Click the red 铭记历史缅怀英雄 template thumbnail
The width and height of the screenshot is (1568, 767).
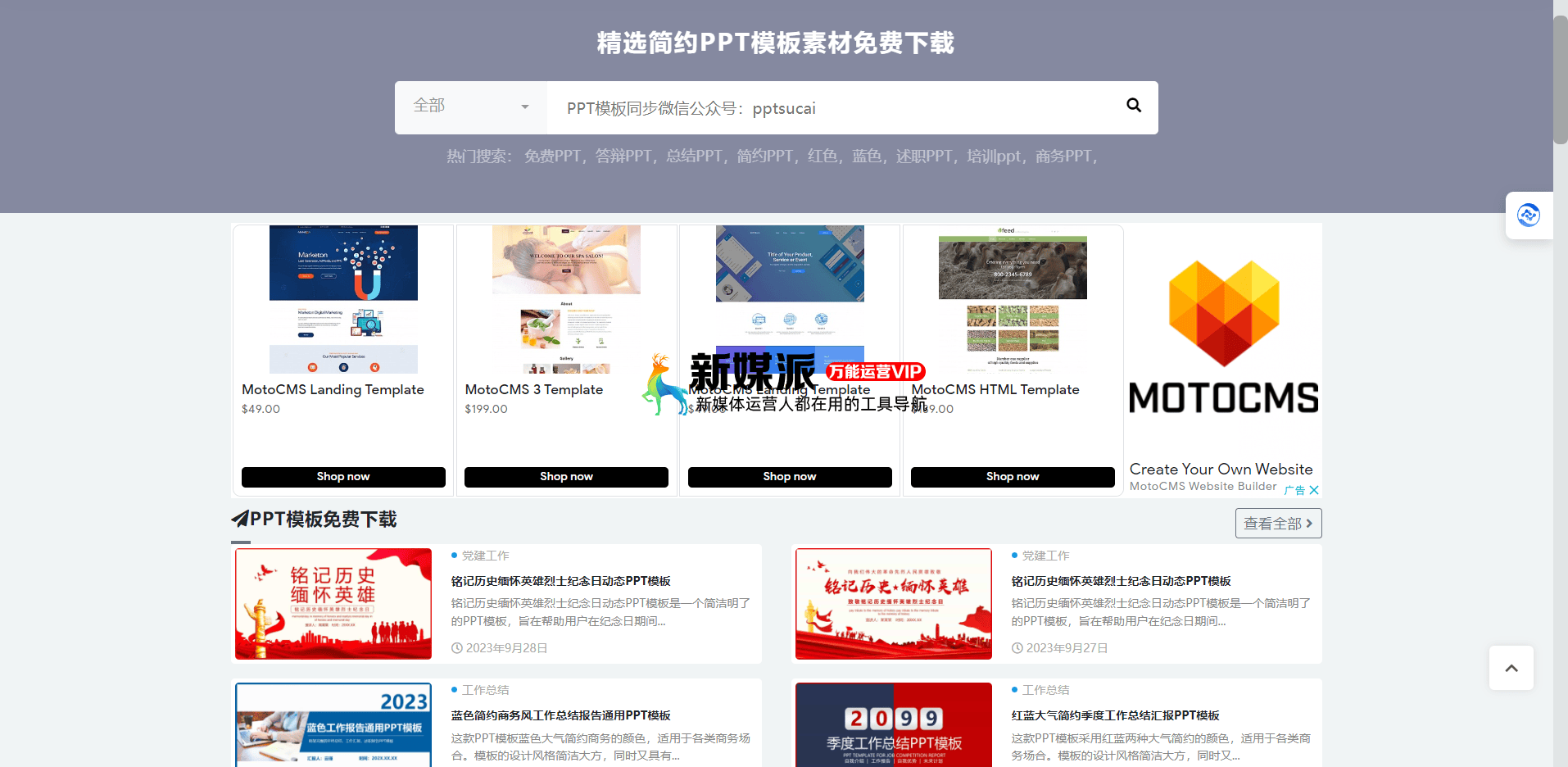[333, 604]
